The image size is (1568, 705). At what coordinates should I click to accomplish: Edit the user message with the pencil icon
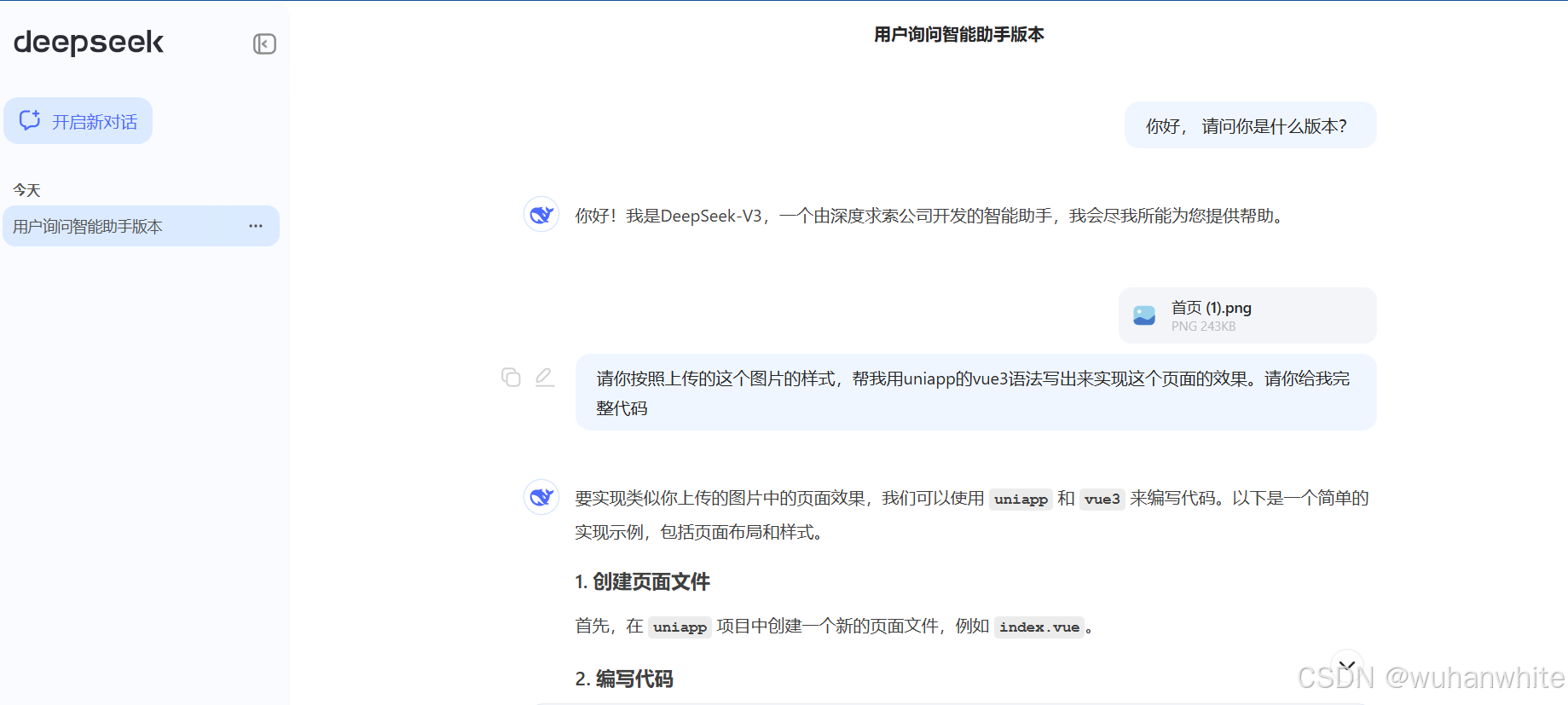point(544,377)
